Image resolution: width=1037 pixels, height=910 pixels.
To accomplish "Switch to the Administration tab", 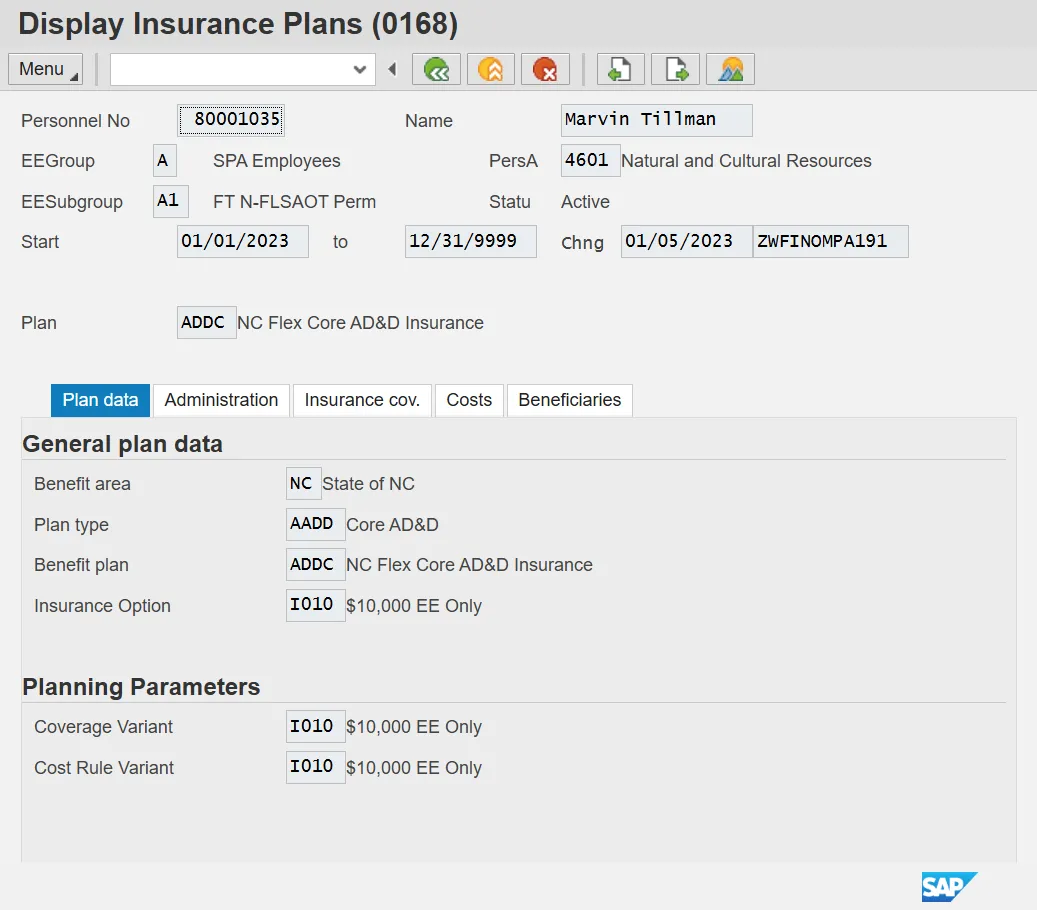I will [222, 400].
